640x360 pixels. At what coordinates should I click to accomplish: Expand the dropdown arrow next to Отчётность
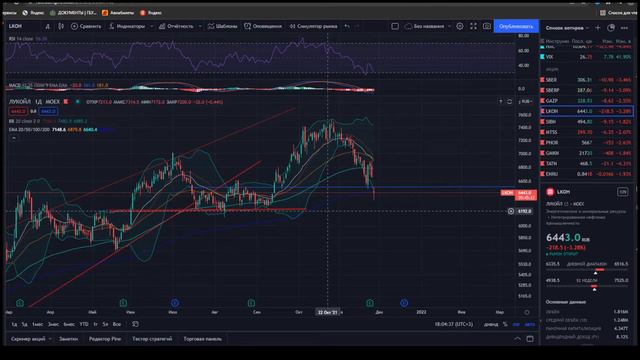point(200,26)
